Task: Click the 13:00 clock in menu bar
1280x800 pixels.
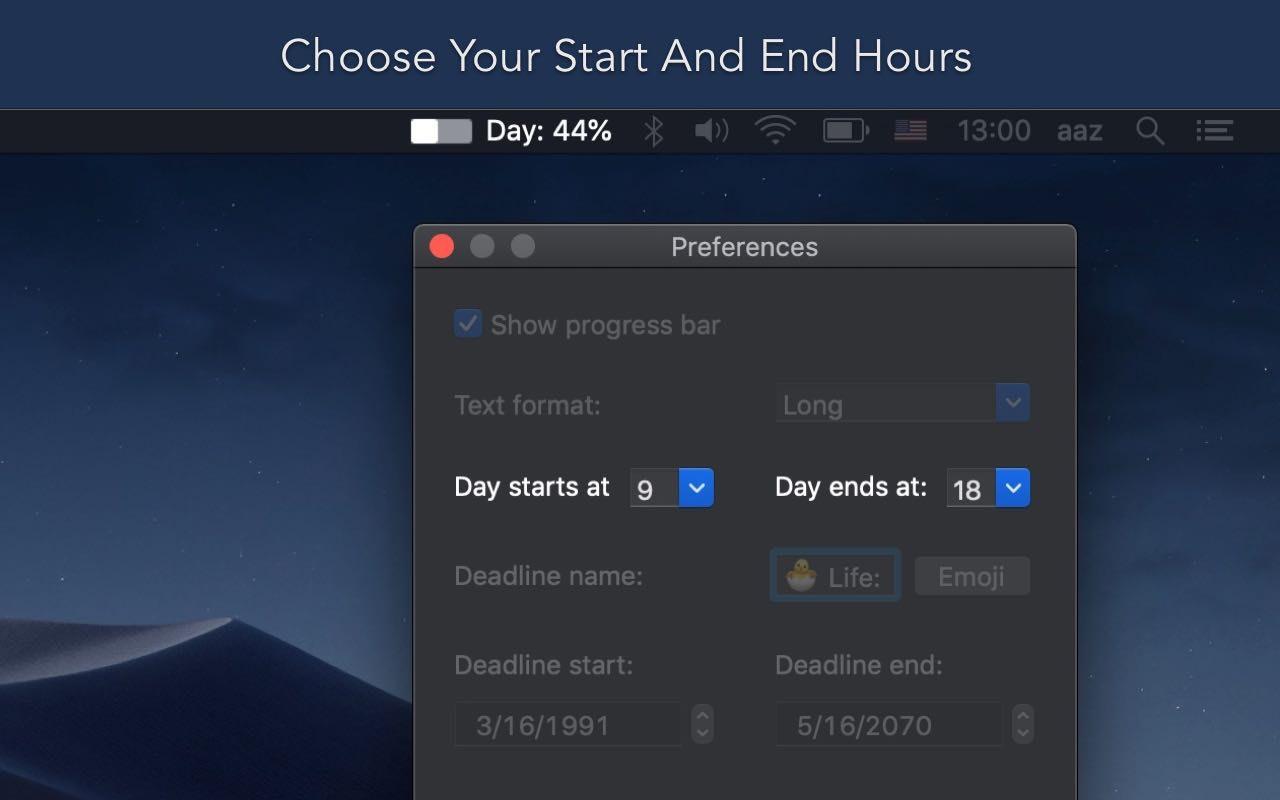Action: click(x=994, y=131)
